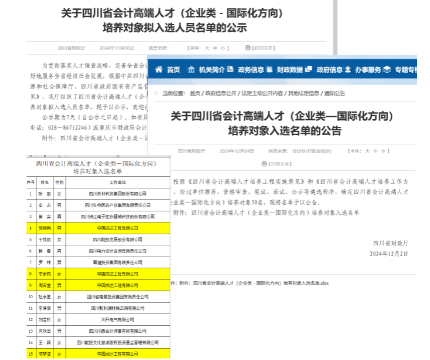Click the graduation cap icon before 专题专栏
This screenshot has width=430, height=360.
coord(387,69)
